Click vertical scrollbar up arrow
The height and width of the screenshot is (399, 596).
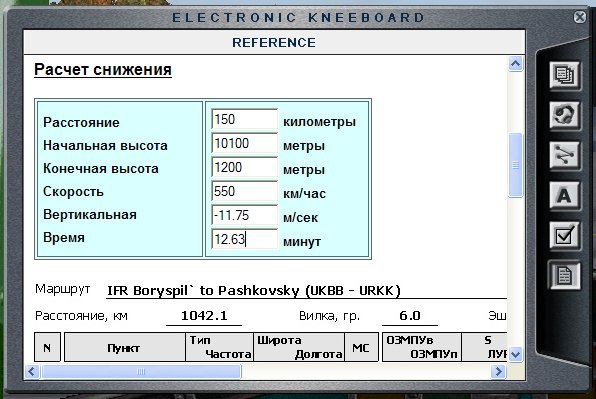pyautogui.click(x=515, y=63)
